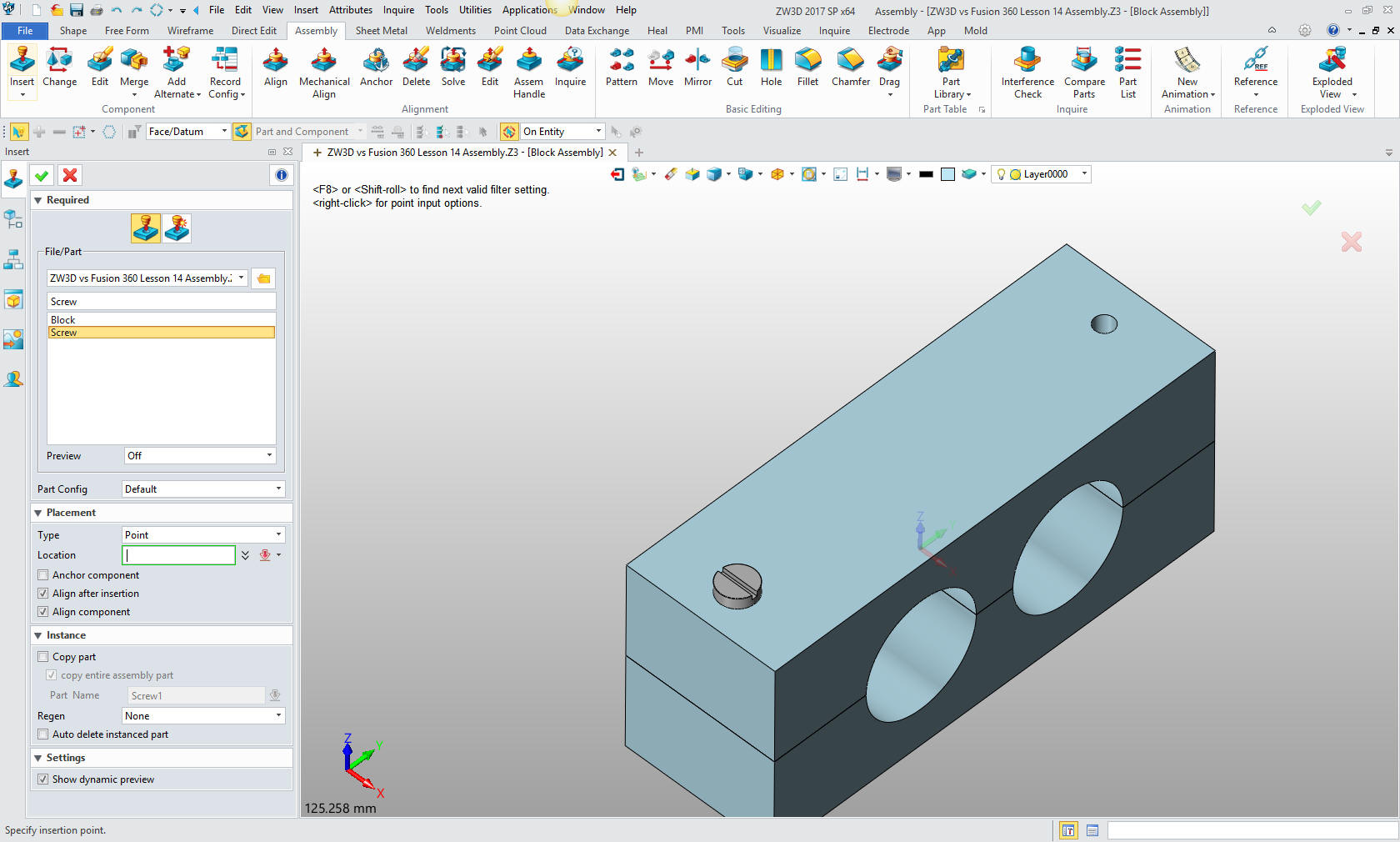Toggle copy entire assembly part checkbox
The width and height of the screenshot is (1400, 842).
pos(51,675)
